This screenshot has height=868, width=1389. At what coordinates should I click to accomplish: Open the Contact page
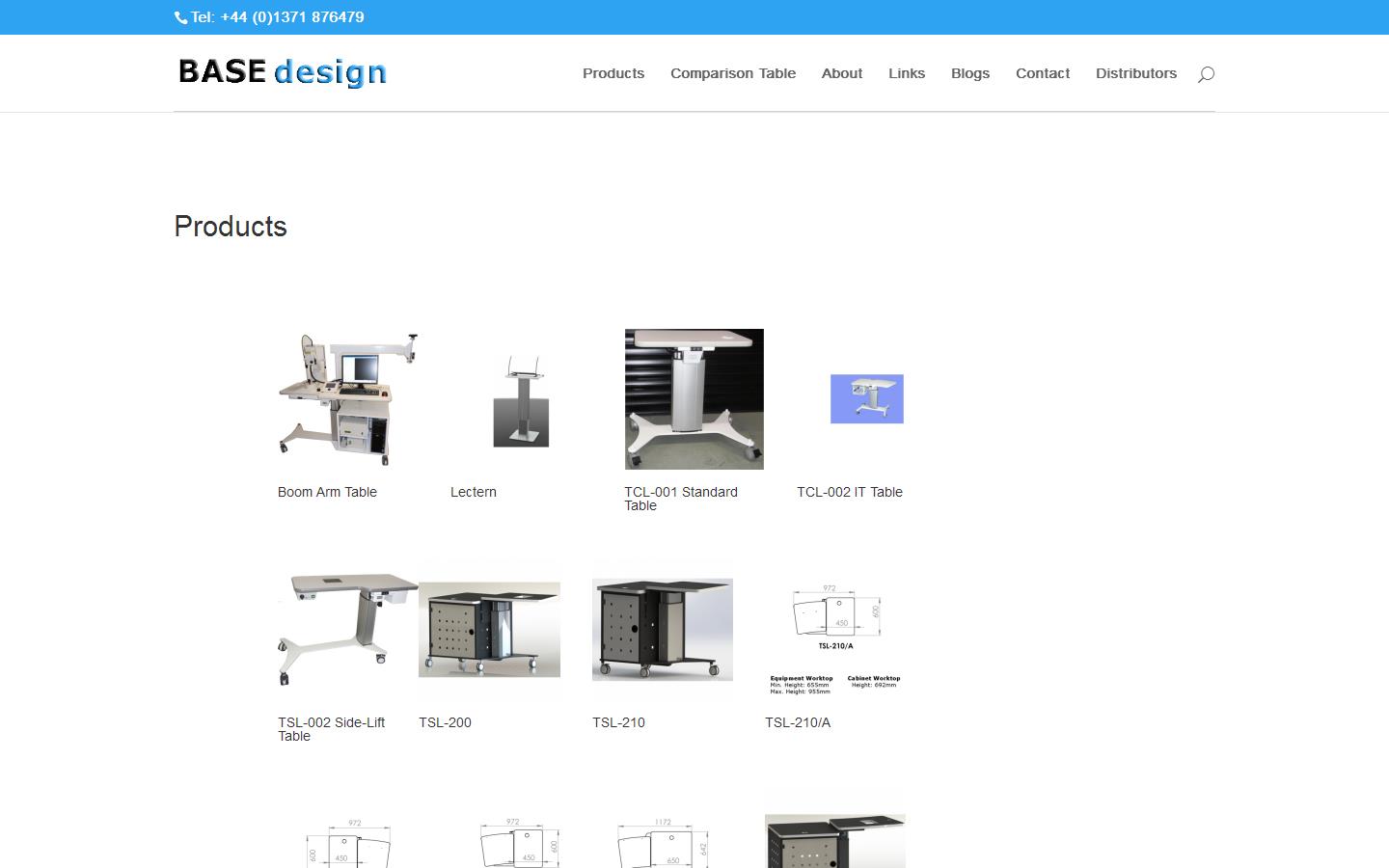(1042, 73)
